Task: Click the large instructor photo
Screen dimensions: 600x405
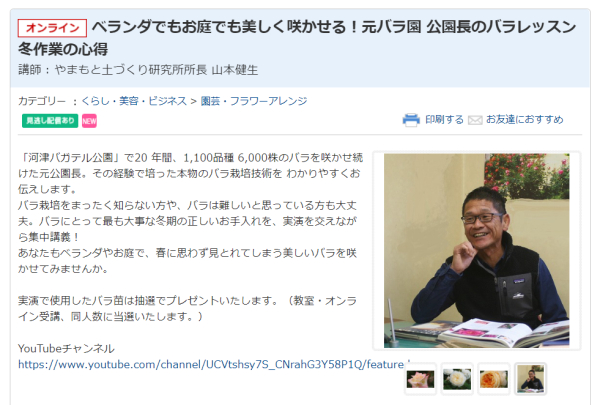Action: [x=476, y=251]
